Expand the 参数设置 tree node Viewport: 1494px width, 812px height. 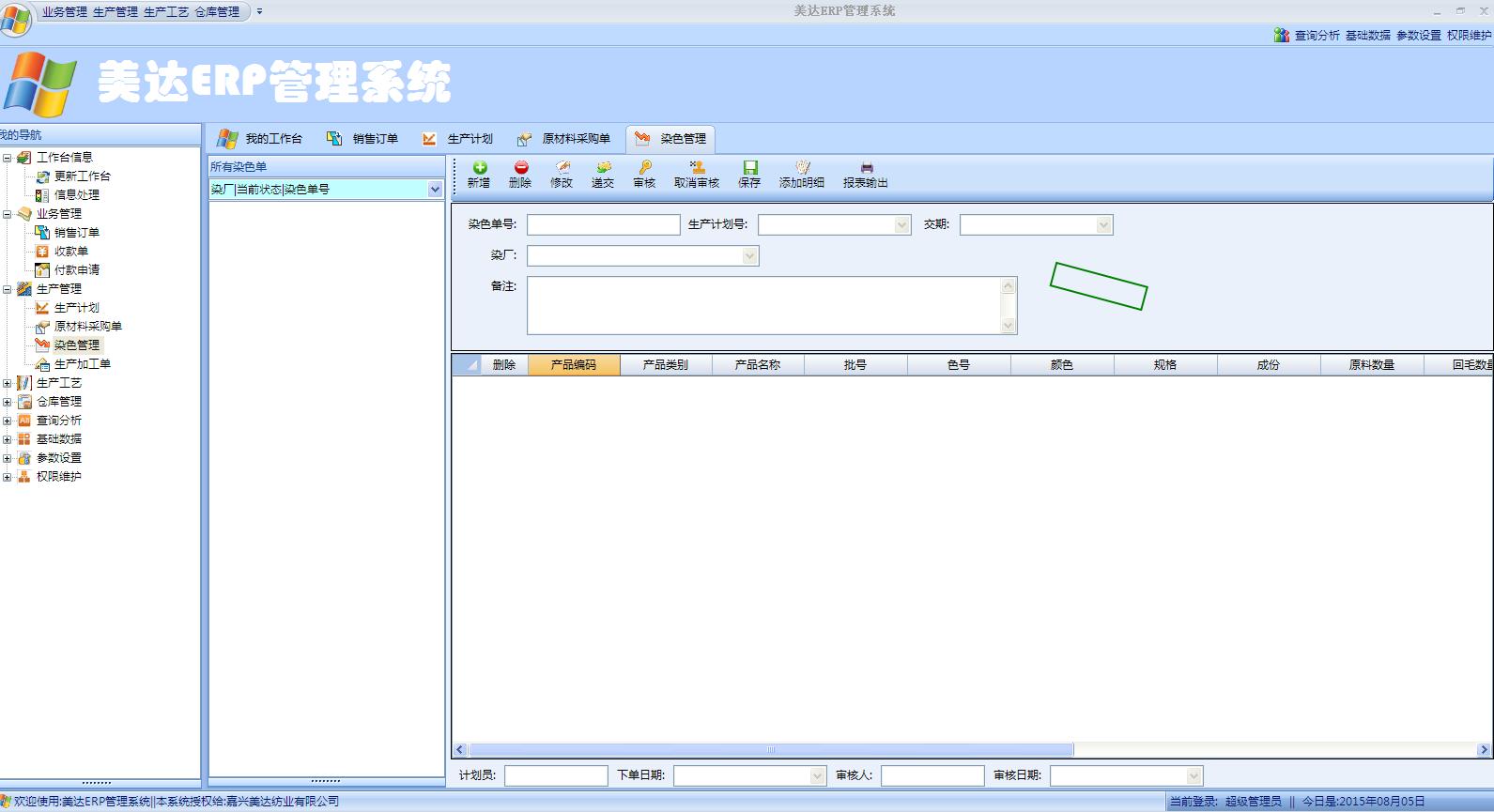tap(8, 458)
